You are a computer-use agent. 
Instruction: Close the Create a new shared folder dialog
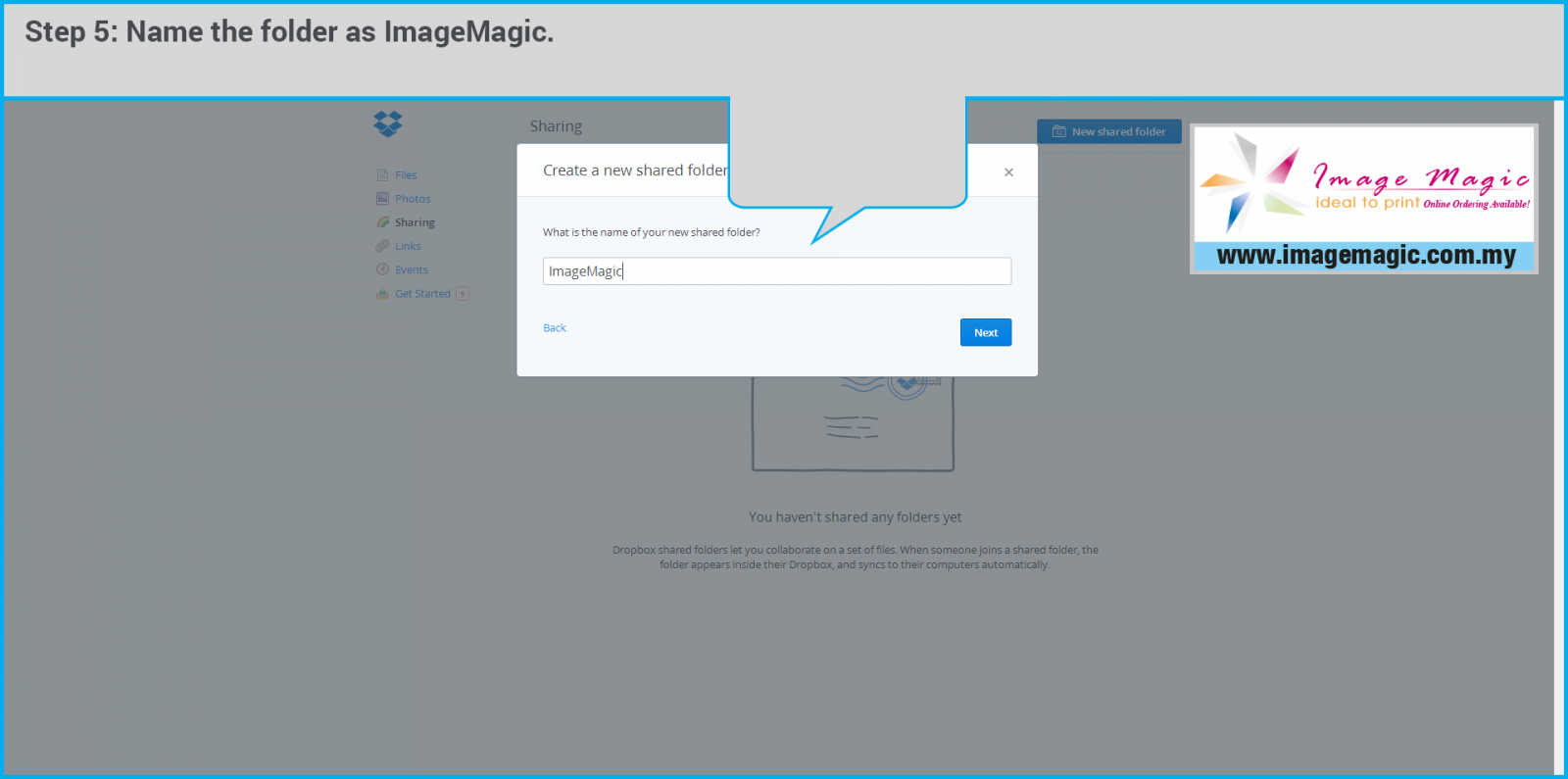tap(1008, 172)
